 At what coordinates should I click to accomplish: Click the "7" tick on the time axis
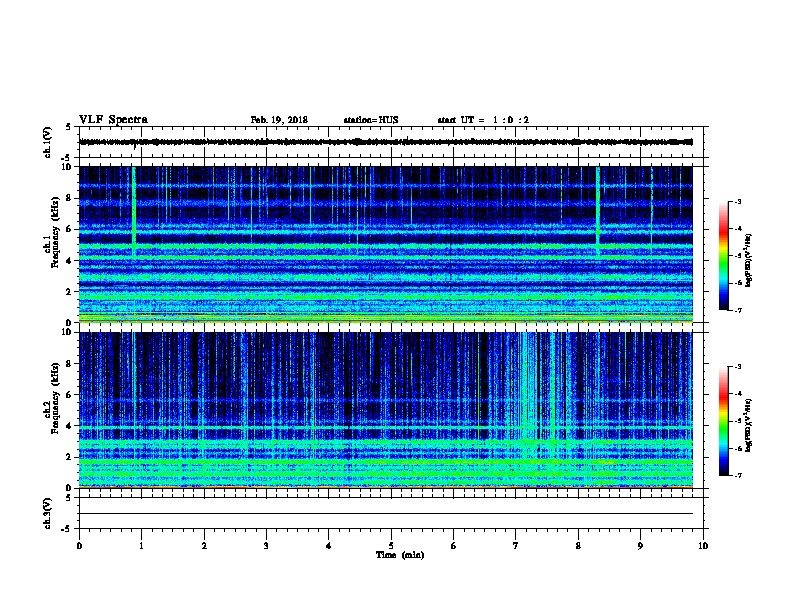click(x=516, y=546)
